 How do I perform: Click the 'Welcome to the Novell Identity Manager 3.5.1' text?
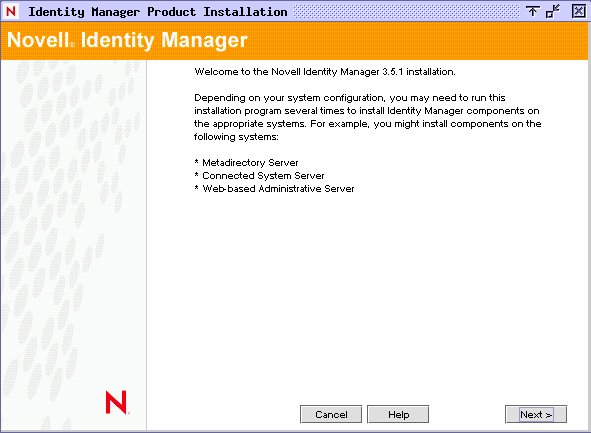pos(325,72)
